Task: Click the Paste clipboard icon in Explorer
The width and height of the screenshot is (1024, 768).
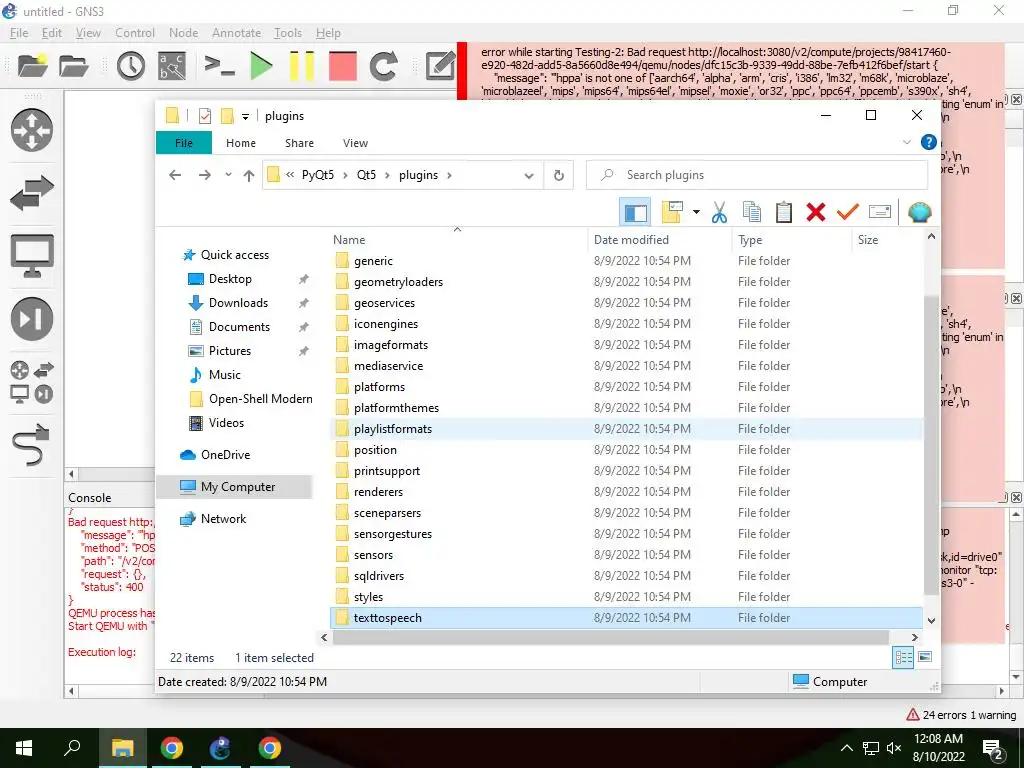Action: pos(784,212)
